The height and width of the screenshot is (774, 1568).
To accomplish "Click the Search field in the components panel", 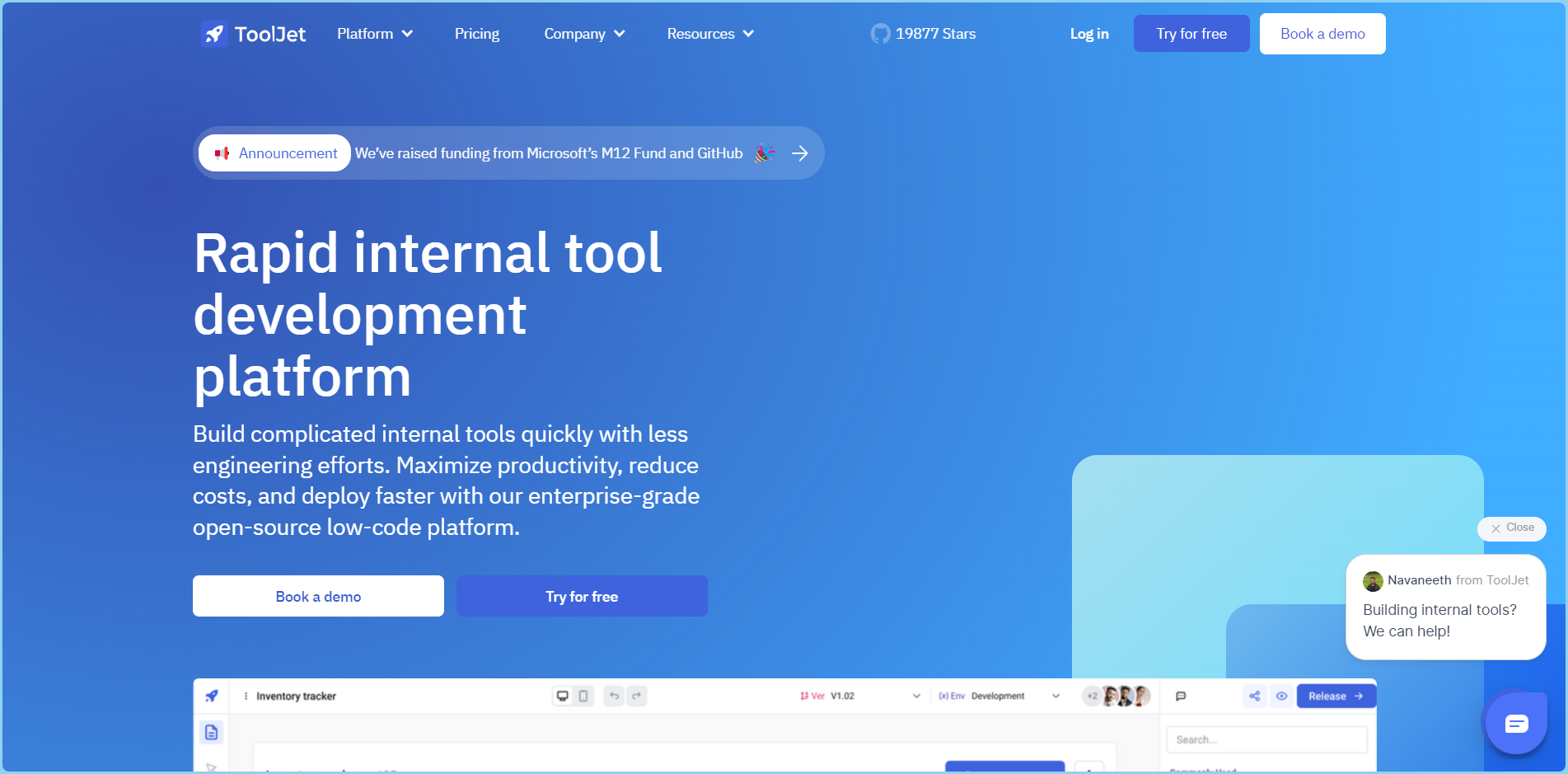I will tap(1266, 739).
